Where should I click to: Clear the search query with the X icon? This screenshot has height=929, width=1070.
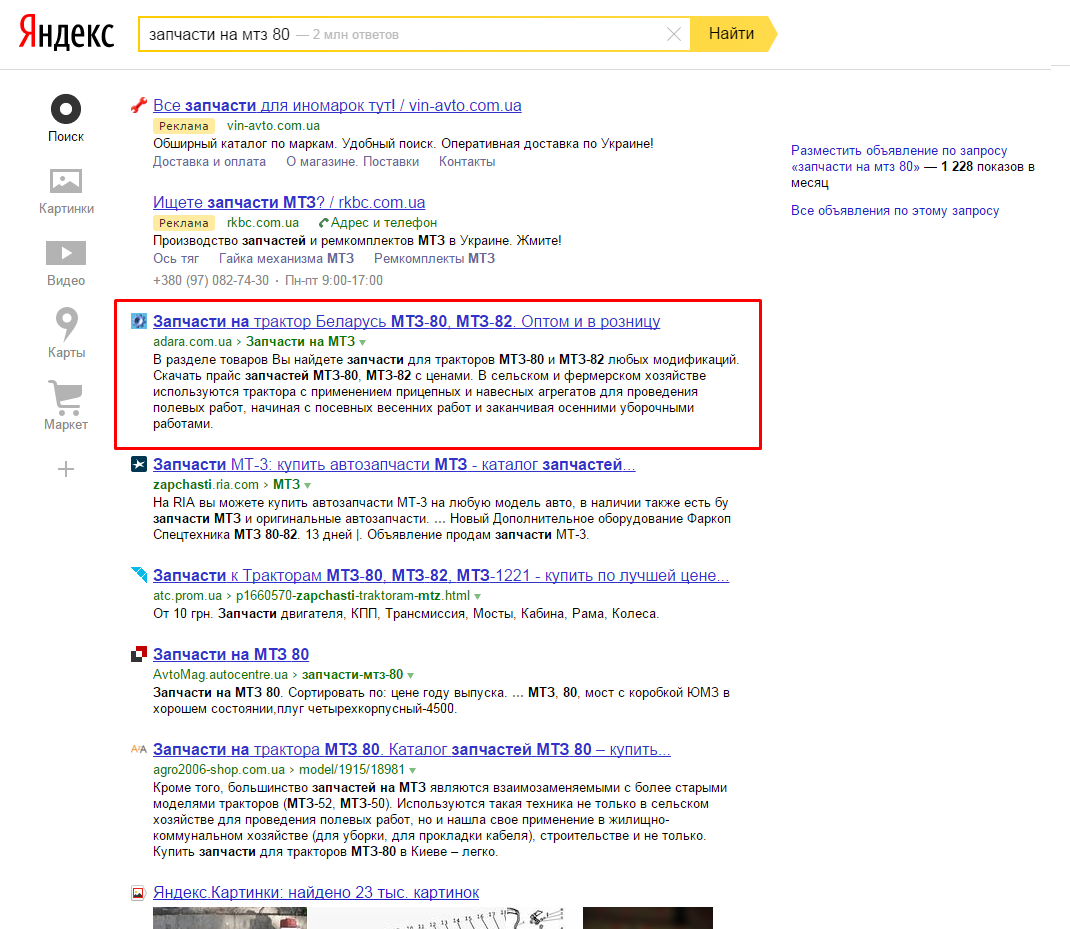[x=674, y=34]
